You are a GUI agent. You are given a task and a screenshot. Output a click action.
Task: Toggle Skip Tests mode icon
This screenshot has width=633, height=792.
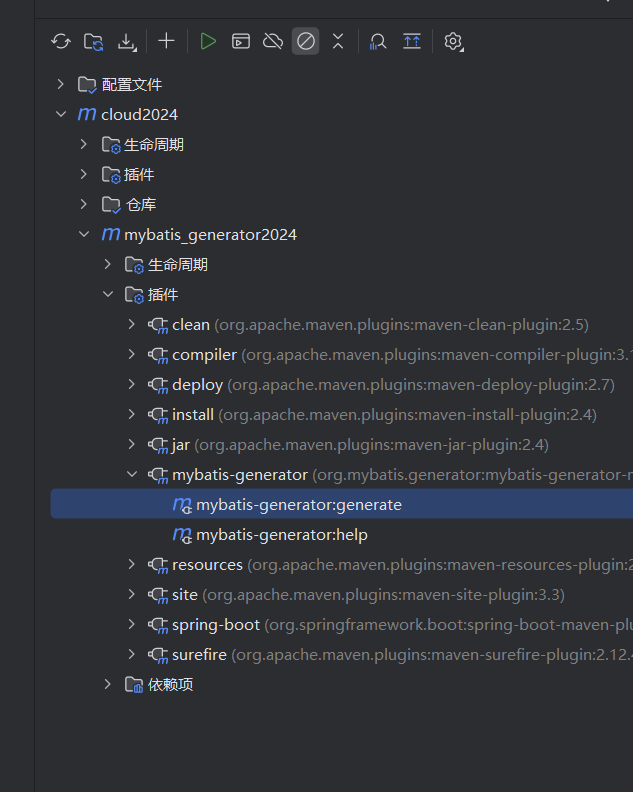306,41
